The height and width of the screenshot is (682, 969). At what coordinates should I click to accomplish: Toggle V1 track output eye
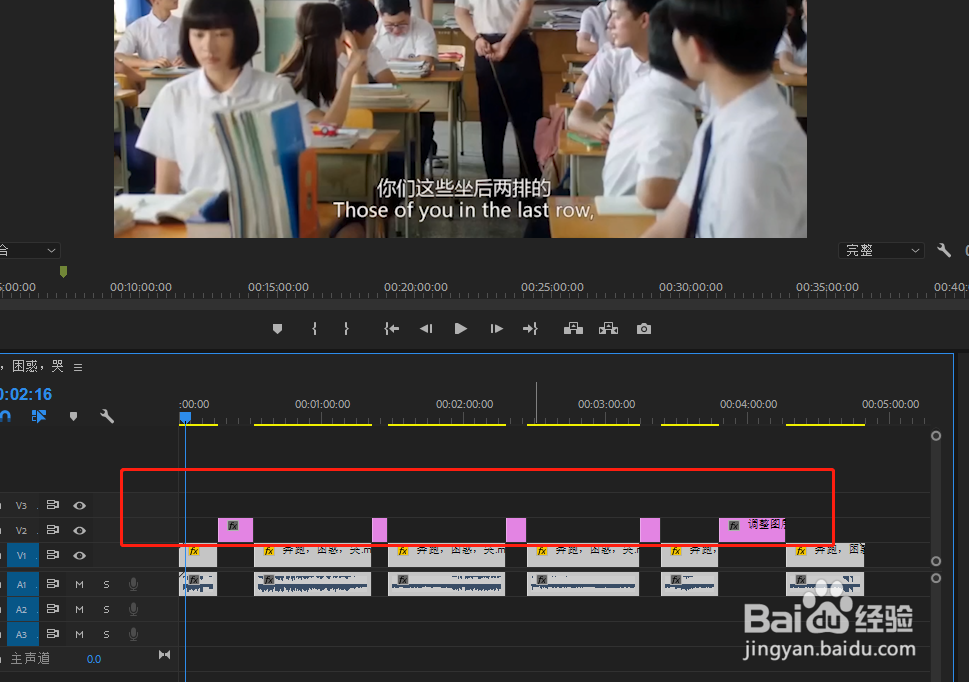tap(80, 555)
